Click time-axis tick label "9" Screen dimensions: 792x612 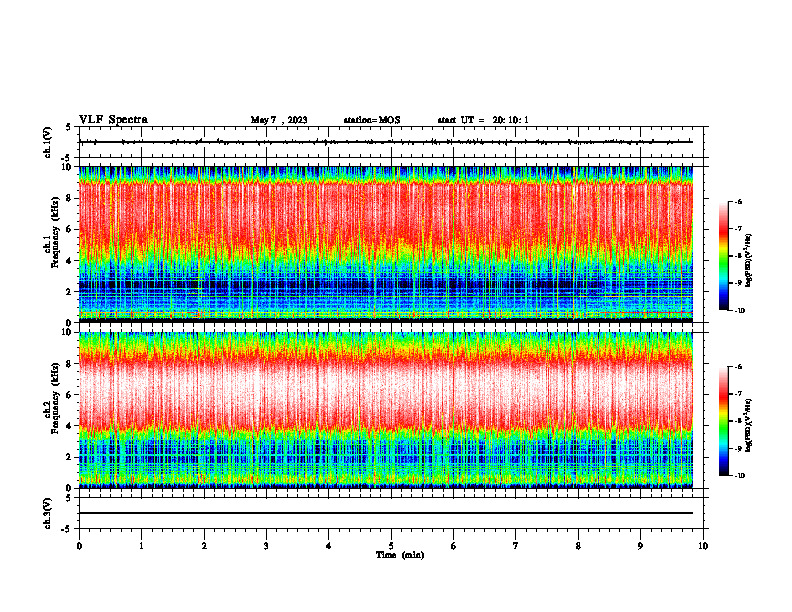[x=640, y=546]
